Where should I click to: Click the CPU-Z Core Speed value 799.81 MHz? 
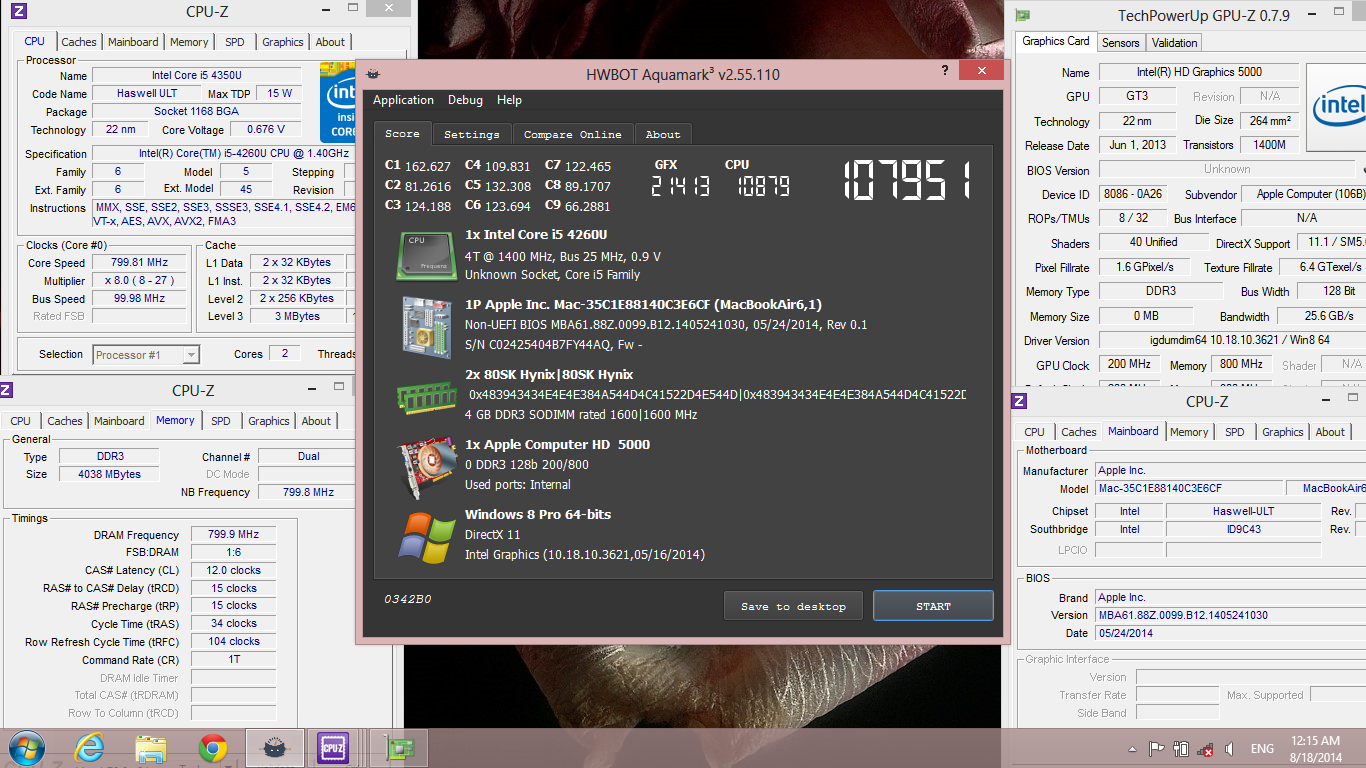(139, 263)
